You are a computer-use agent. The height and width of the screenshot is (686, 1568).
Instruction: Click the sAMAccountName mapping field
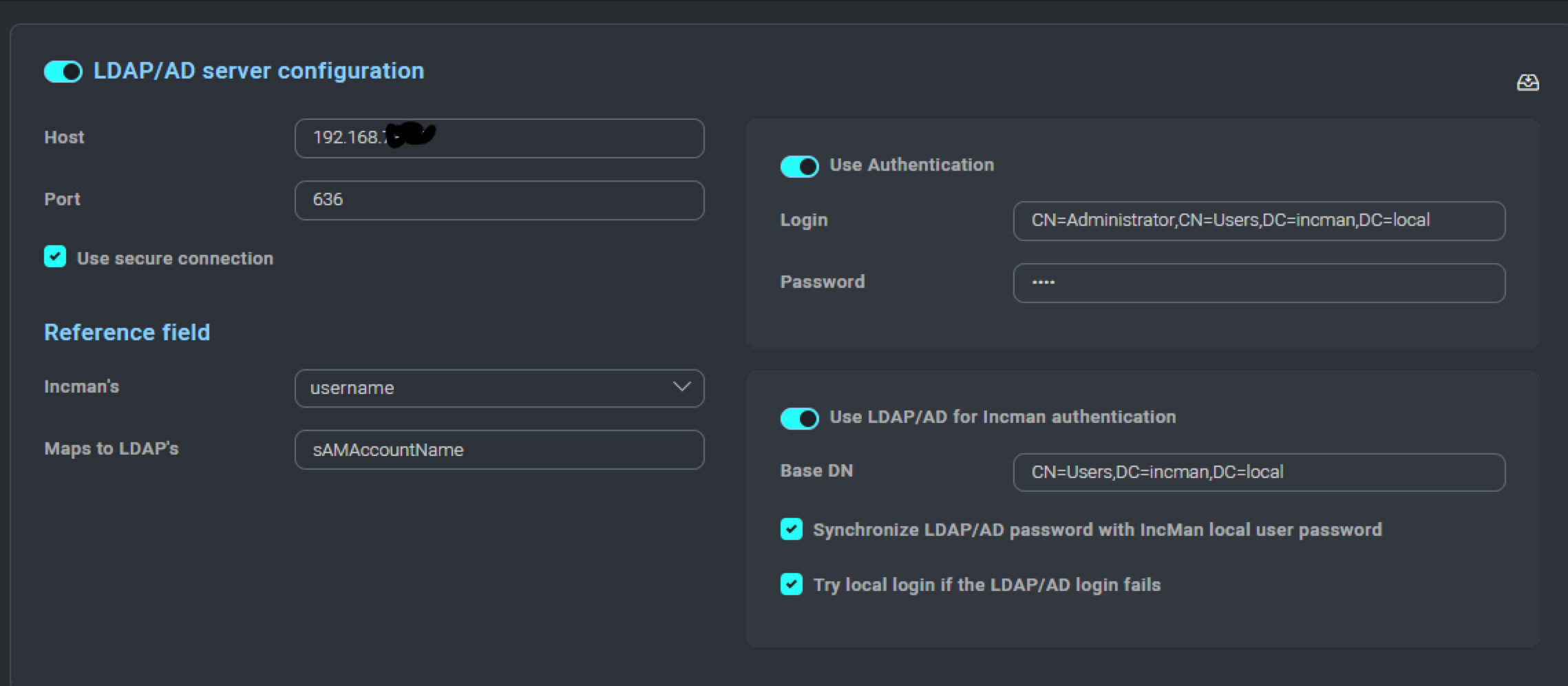[x=499, y=450]
